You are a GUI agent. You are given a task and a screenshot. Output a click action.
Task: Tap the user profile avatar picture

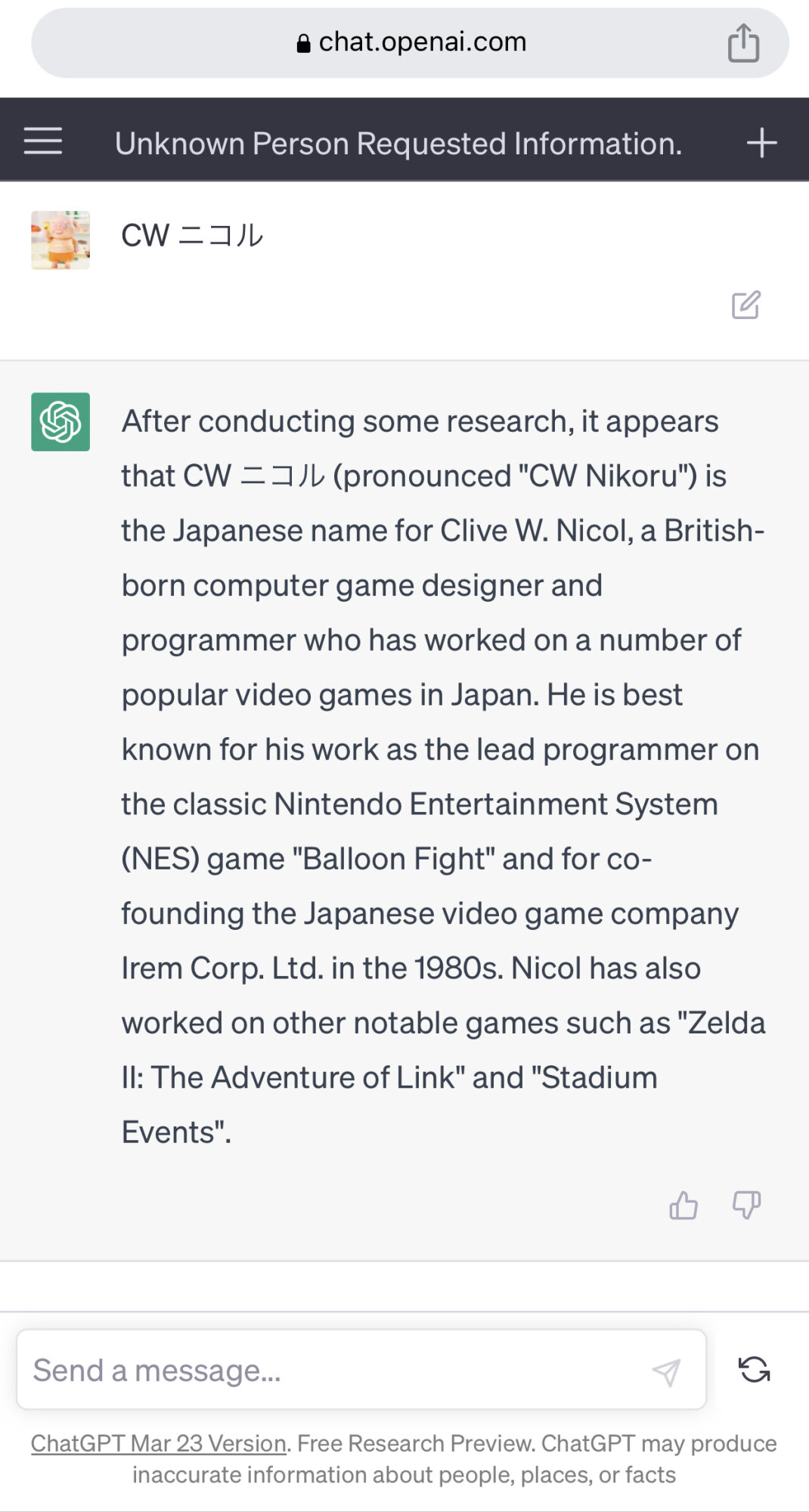point(60,240)
